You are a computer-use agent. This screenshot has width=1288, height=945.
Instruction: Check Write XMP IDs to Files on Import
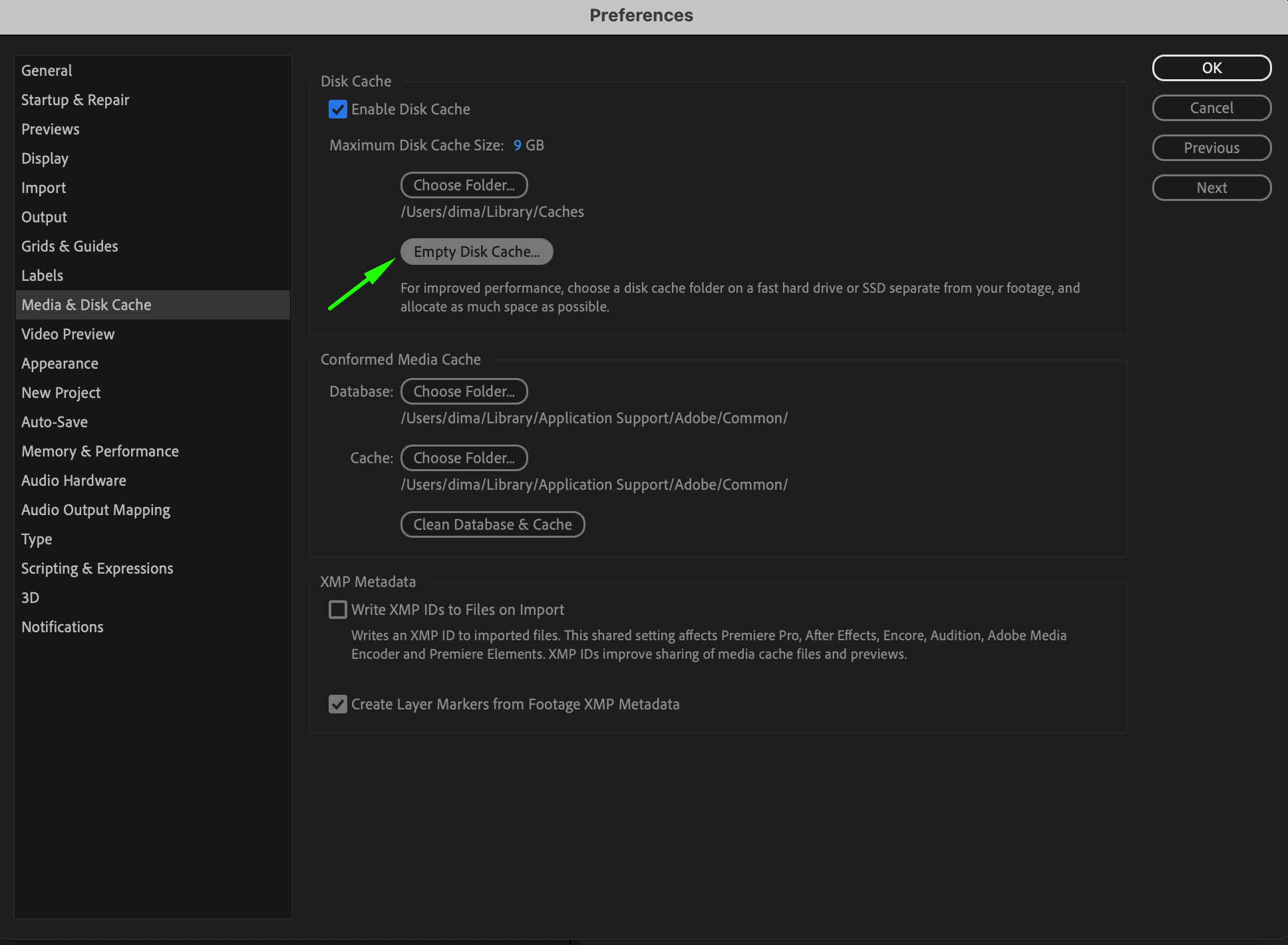coord(338,610)
